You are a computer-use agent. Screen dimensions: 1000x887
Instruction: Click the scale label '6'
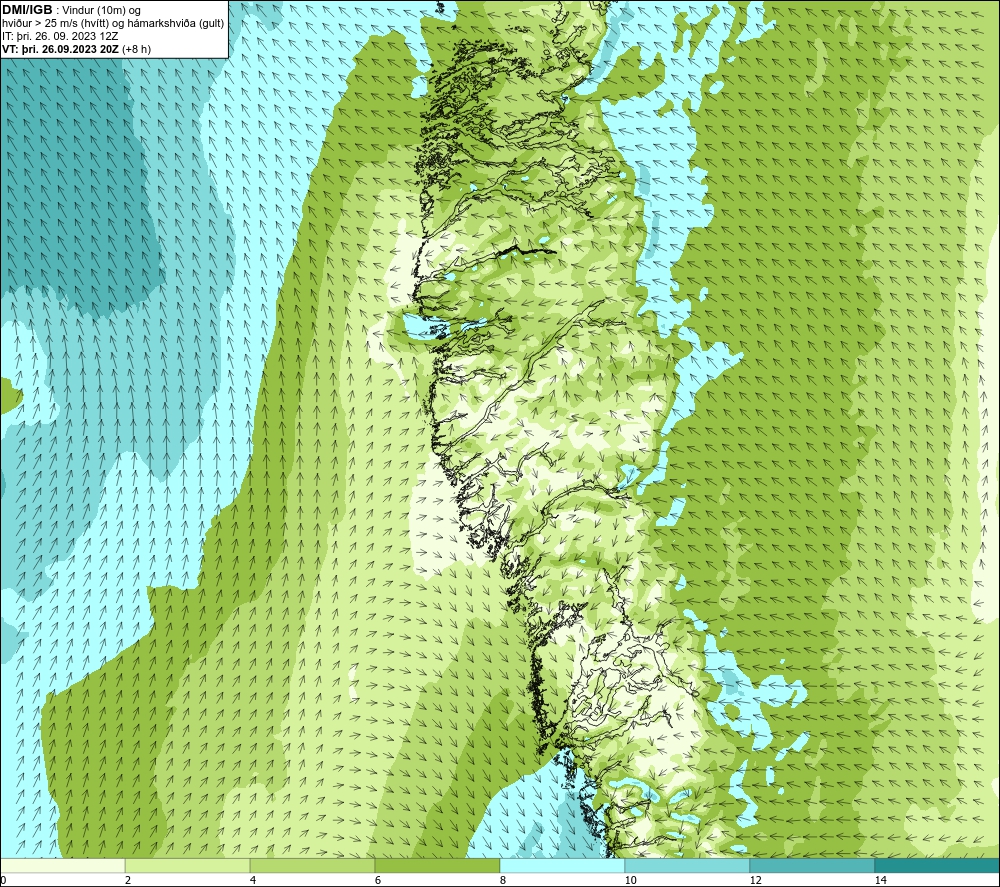pyautogui.click(x=378, y=880)
